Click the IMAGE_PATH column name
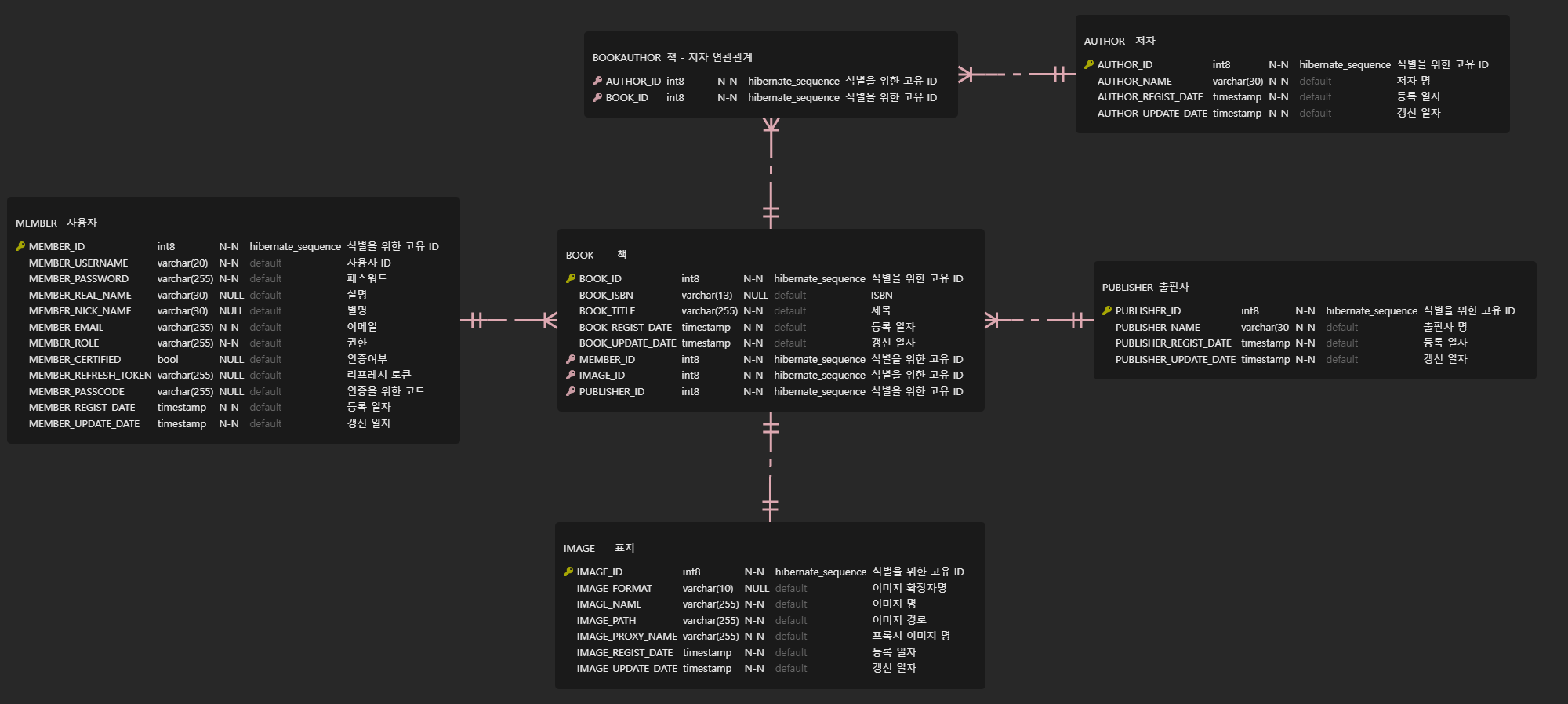 coord(607,620)
